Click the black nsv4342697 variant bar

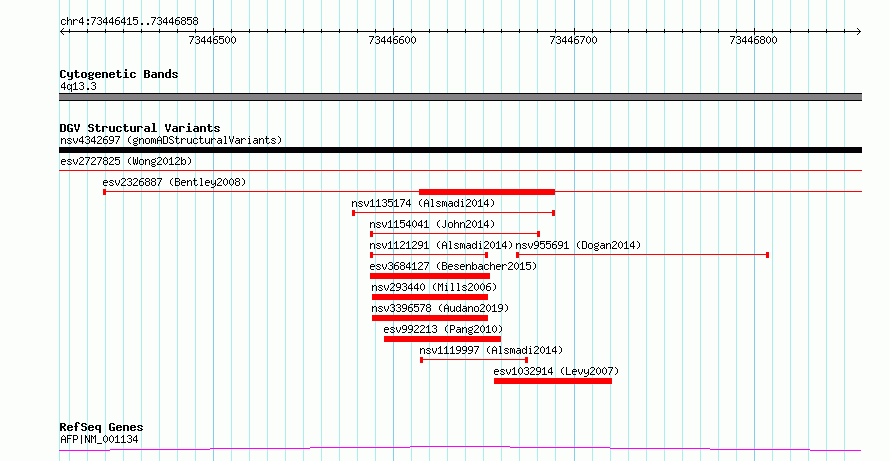click(x=460, y=150)
